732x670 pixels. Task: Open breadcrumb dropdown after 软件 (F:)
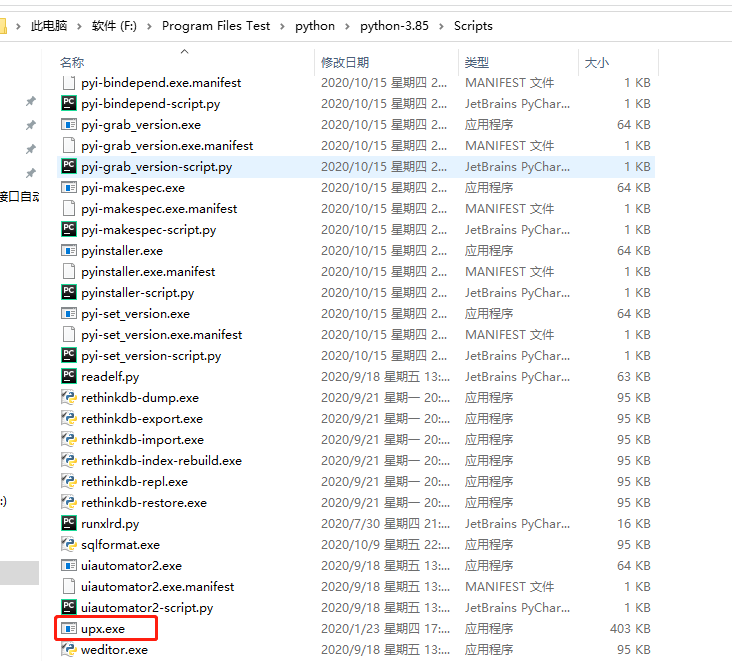click(149, 26)
